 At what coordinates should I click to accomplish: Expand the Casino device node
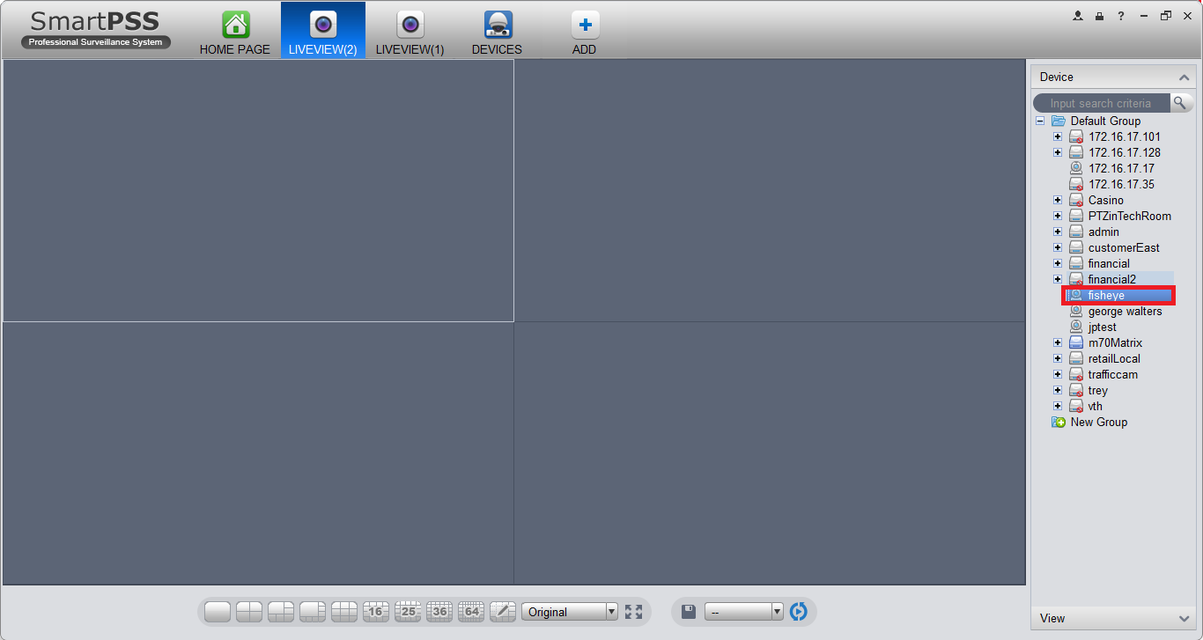pos(1058,200)
